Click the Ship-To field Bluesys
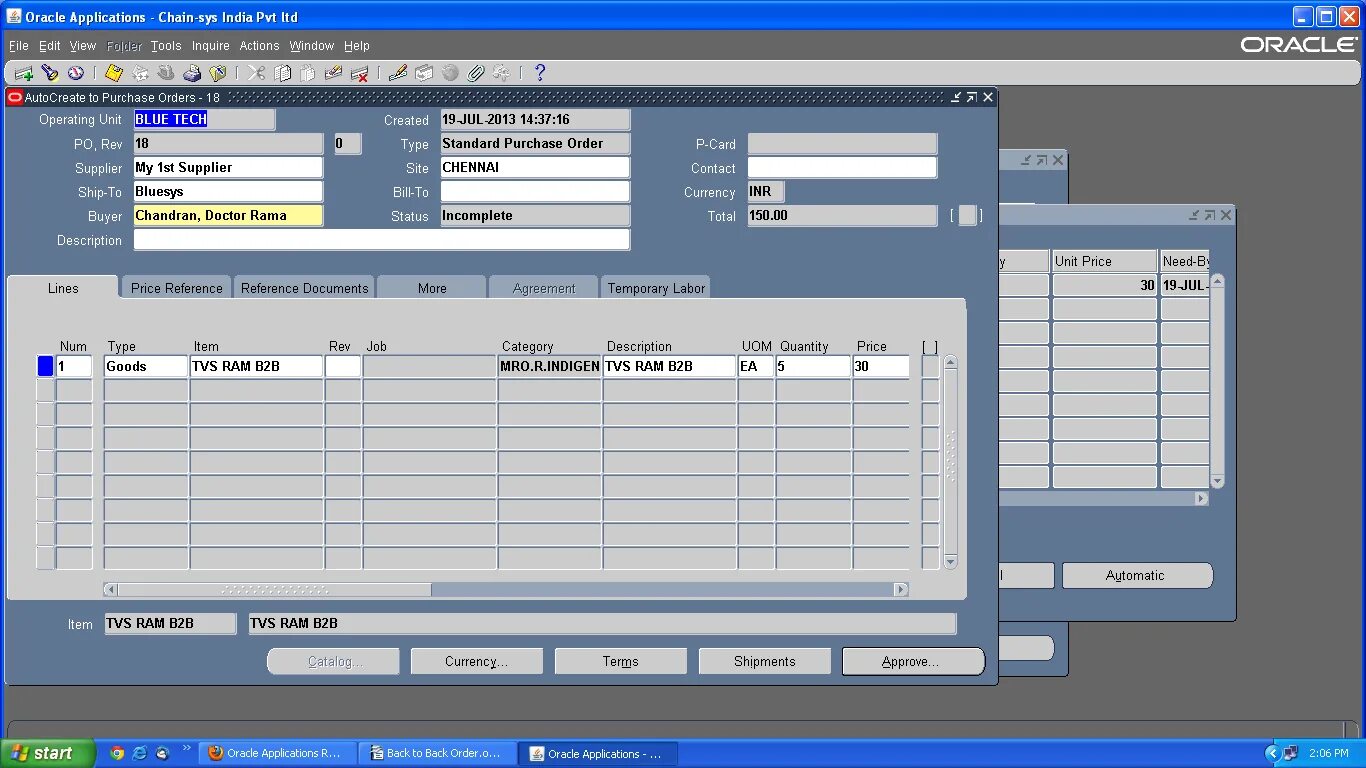 (x=228, y=191)
